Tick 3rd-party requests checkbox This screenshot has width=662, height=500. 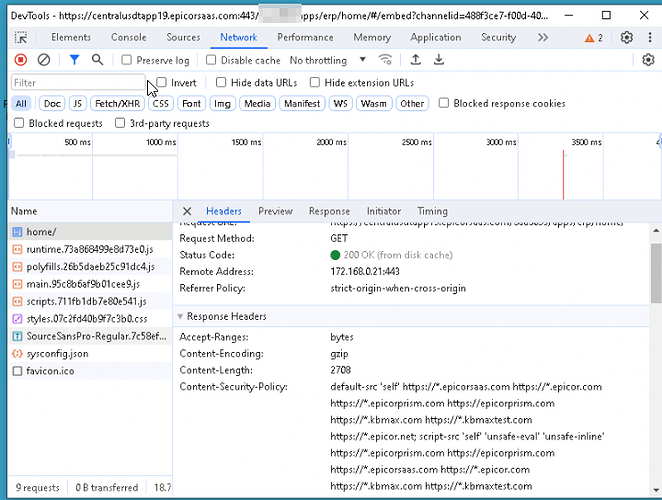[x=120, y=123]
